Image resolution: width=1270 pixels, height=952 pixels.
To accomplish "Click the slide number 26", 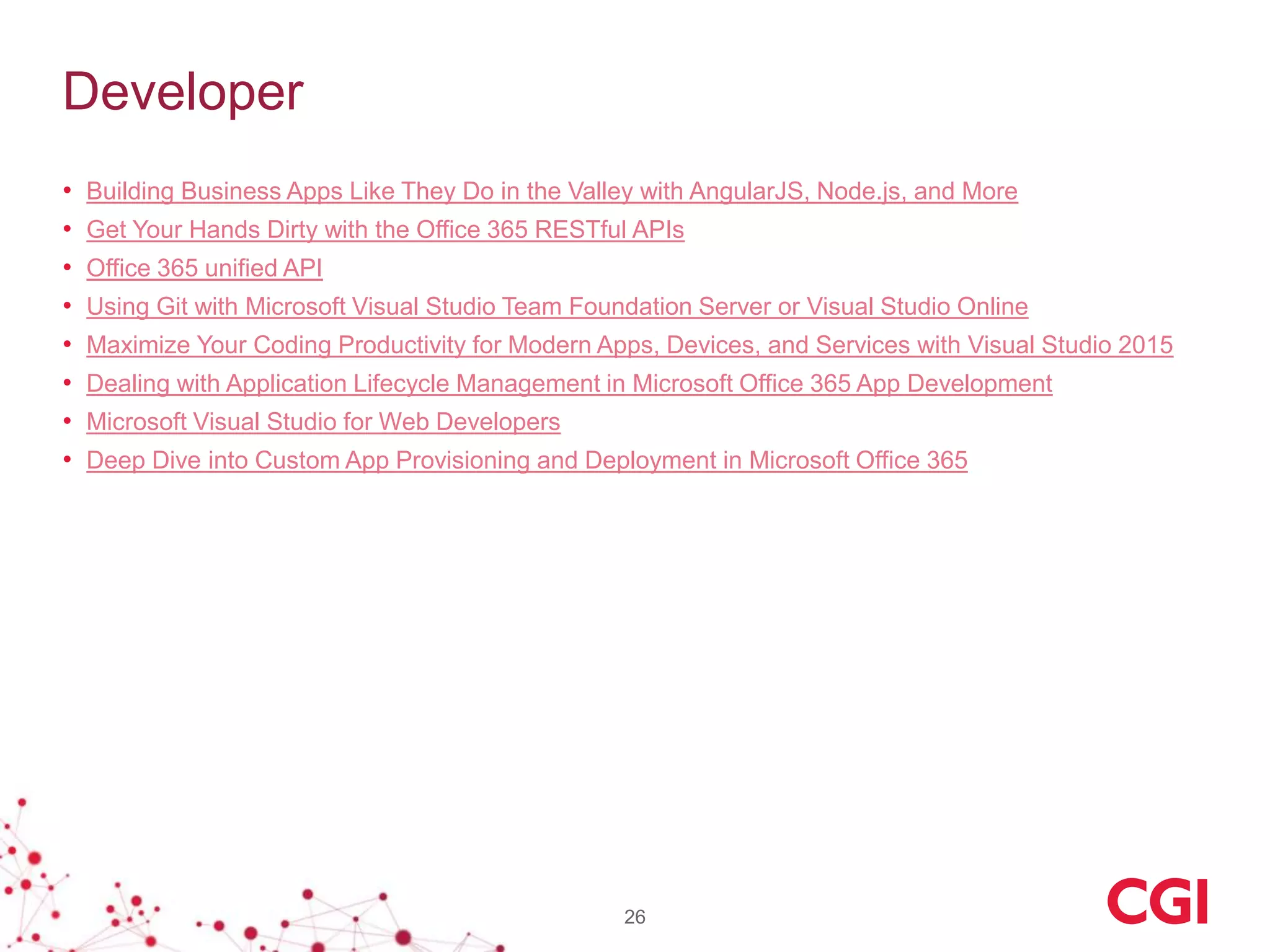I will click(x=634, y=917).
